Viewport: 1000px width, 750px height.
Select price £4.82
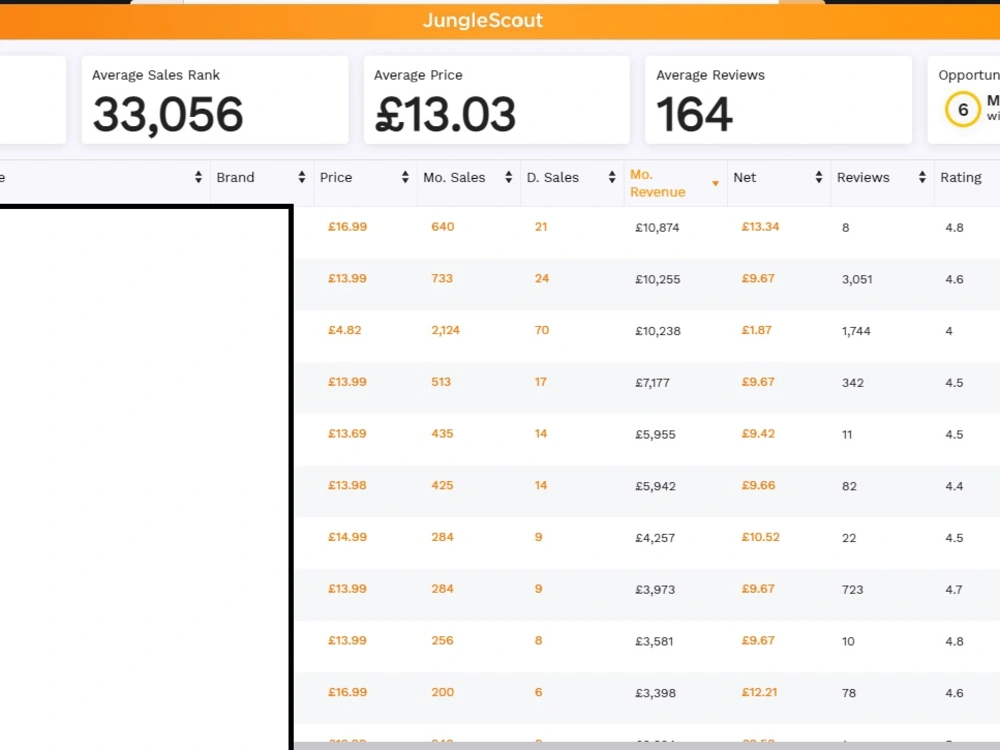(344, 330)
